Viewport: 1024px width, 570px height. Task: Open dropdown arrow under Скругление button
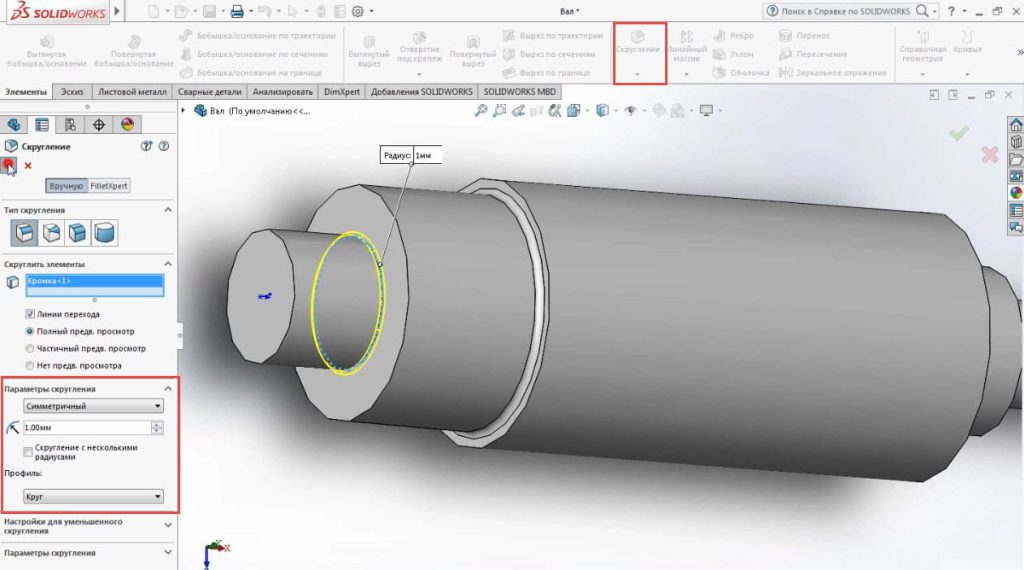pyautogui.click(x=638, y=74)
